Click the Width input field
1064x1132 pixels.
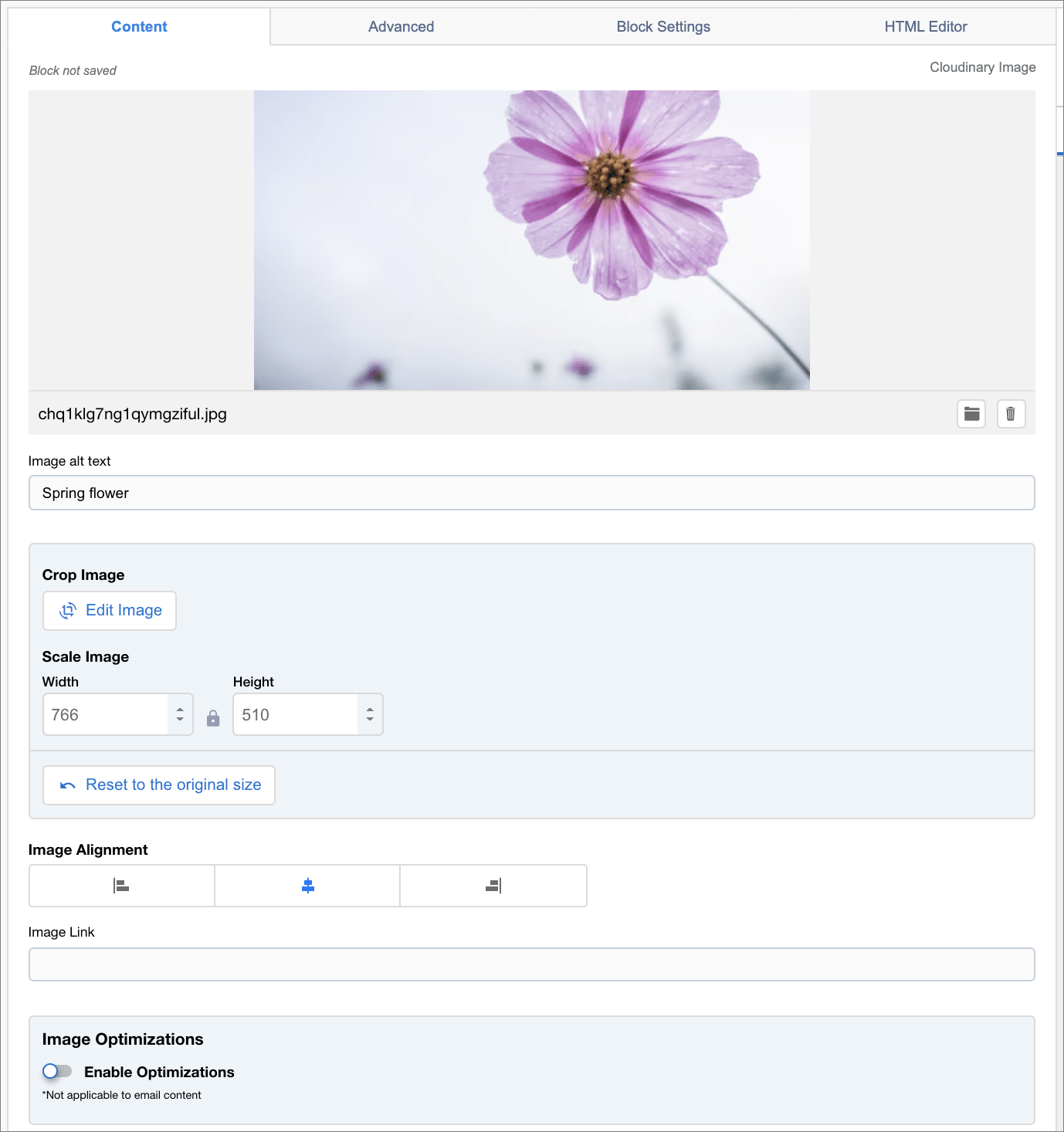[x=106, y=715]
